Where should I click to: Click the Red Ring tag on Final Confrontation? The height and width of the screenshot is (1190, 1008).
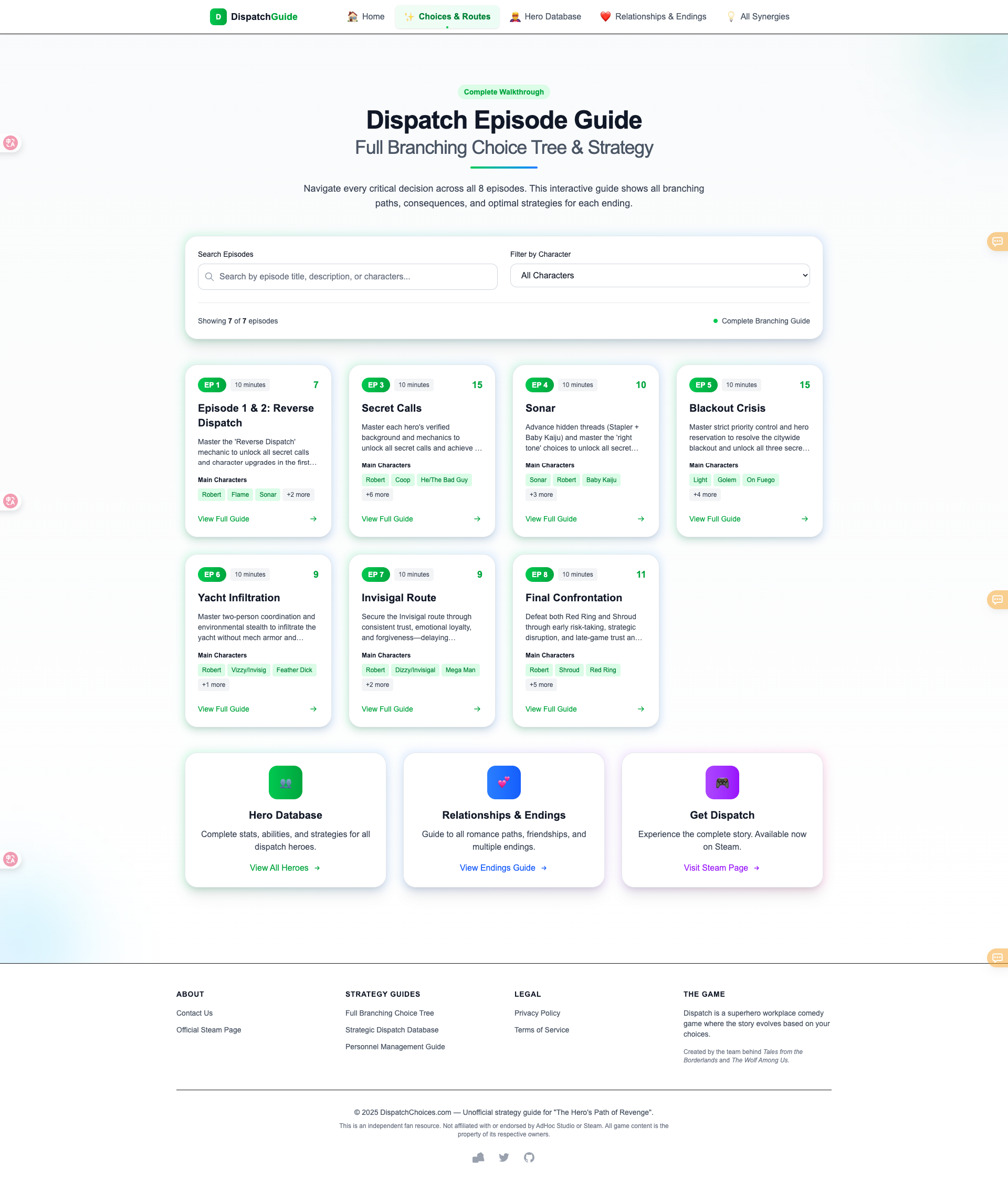[x=603, y=670]
